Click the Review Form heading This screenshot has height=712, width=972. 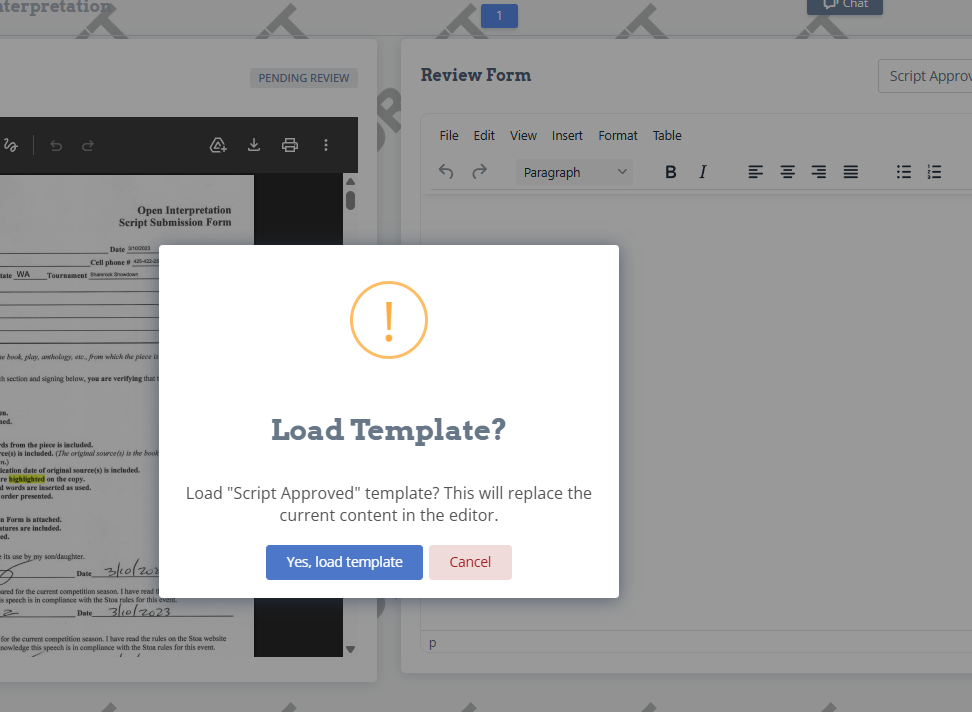pyautogui.click(x=475, y=75)
